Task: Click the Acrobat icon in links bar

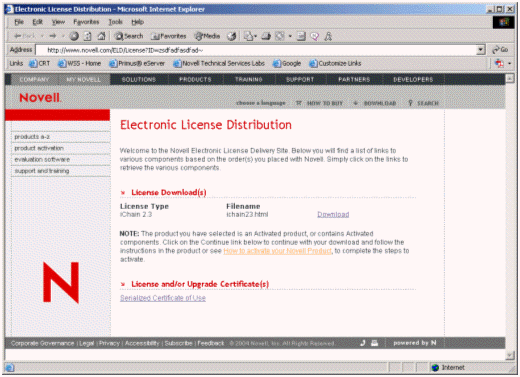Action: pos(499,63)
